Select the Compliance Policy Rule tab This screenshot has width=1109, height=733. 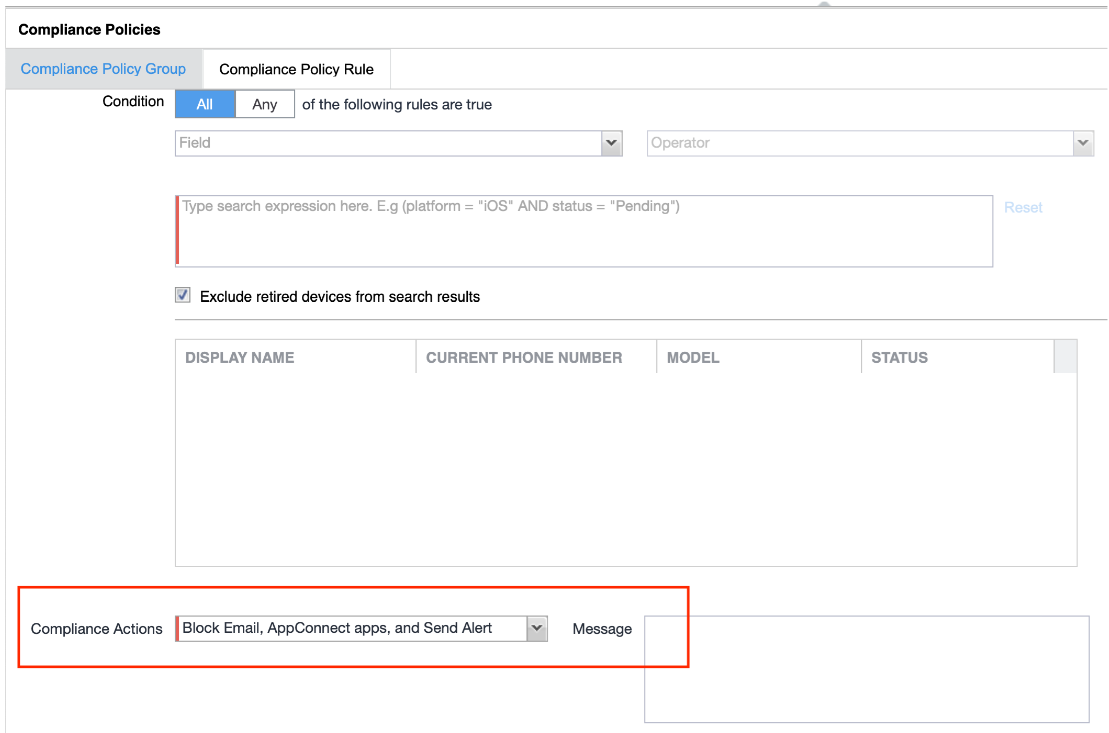pyautogui.click(x=296, y=69)
